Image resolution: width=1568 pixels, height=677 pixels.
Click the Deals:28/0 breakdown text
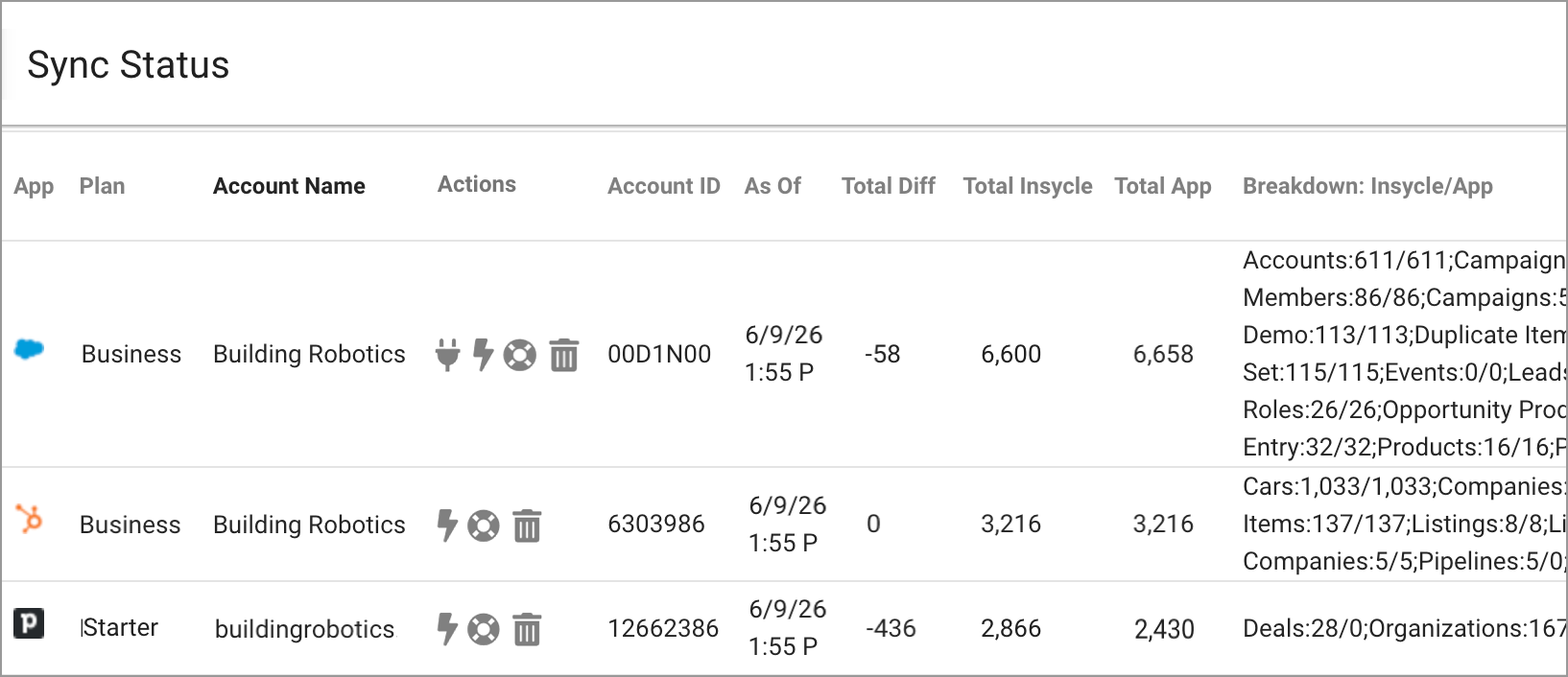point(1302,629)
